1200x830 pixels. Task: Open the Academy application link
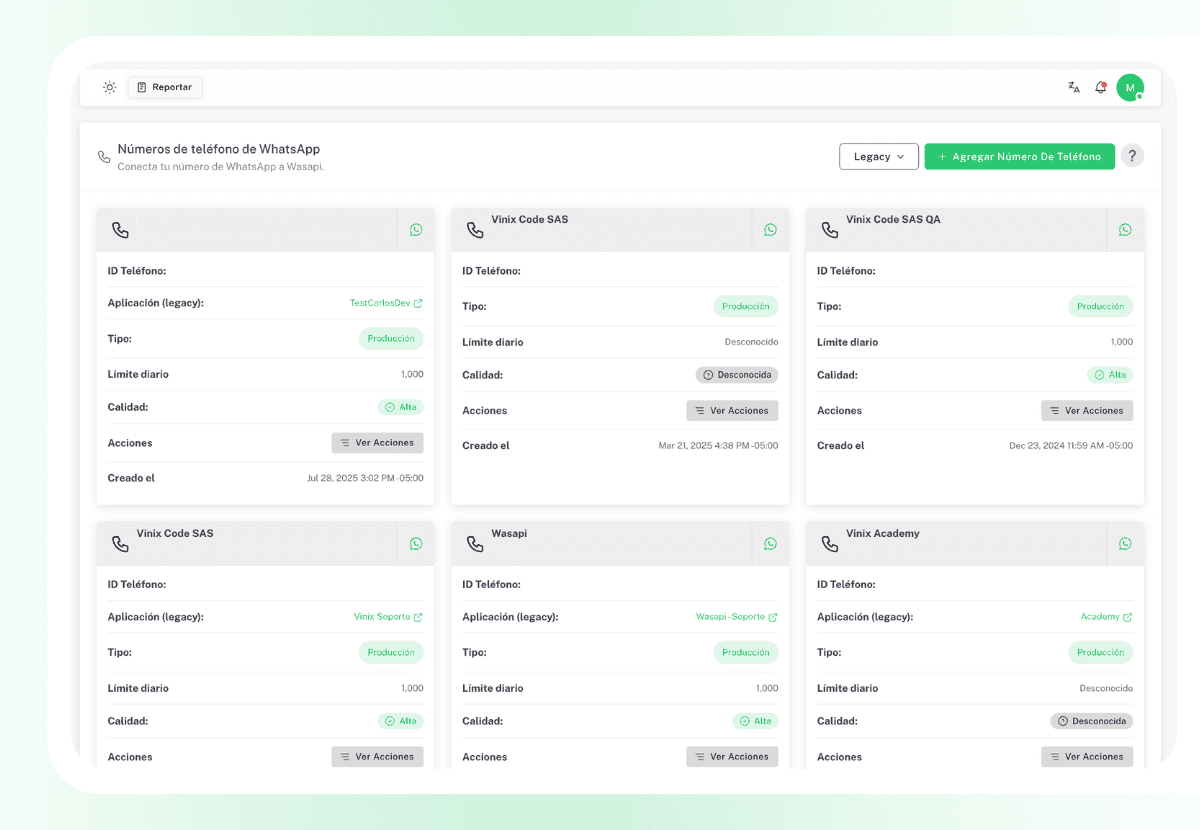[x=1106, y=617]
